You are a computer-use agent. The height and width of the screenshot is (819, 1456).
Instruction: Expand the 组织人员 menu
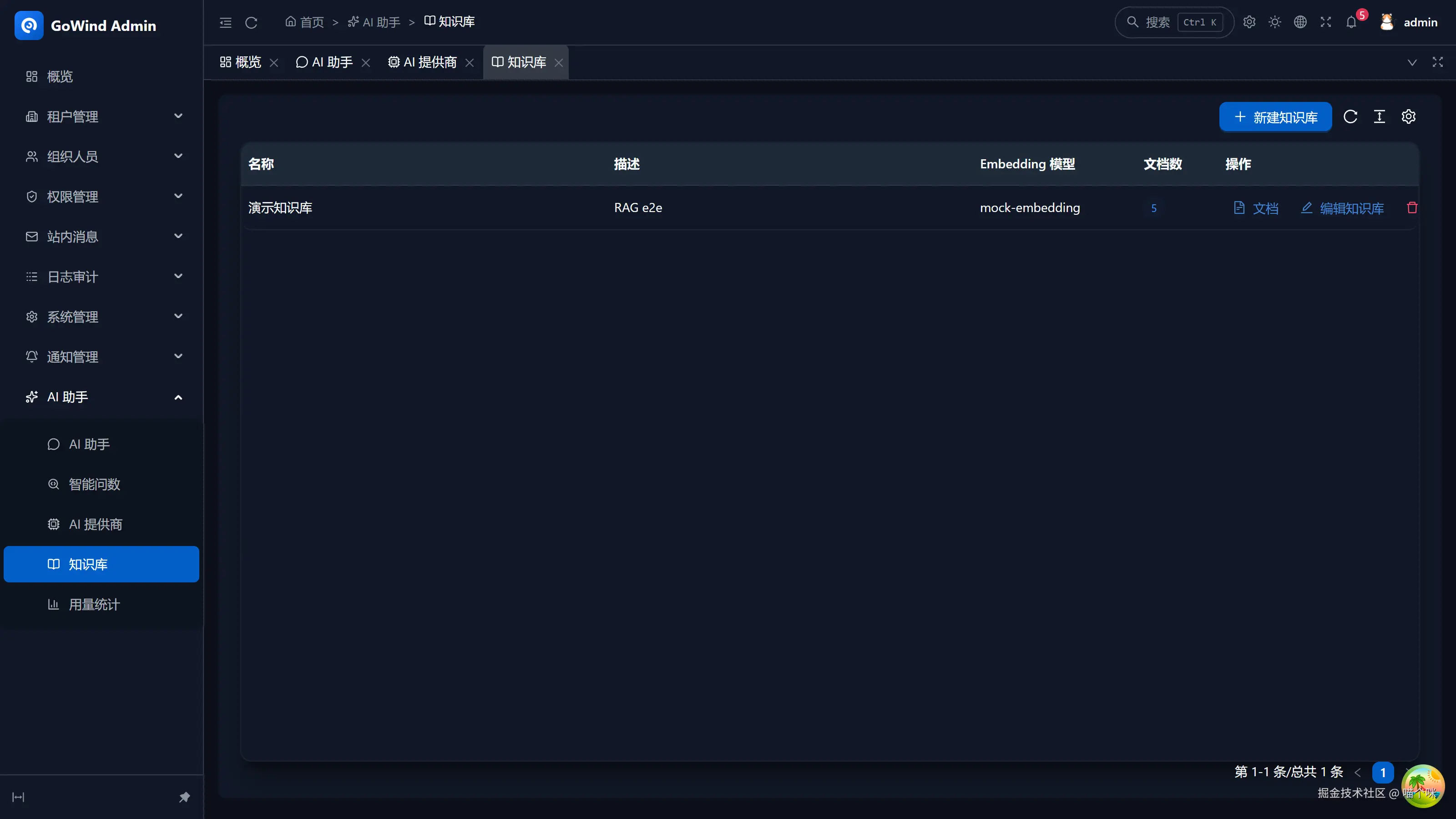tap(102, 157)
